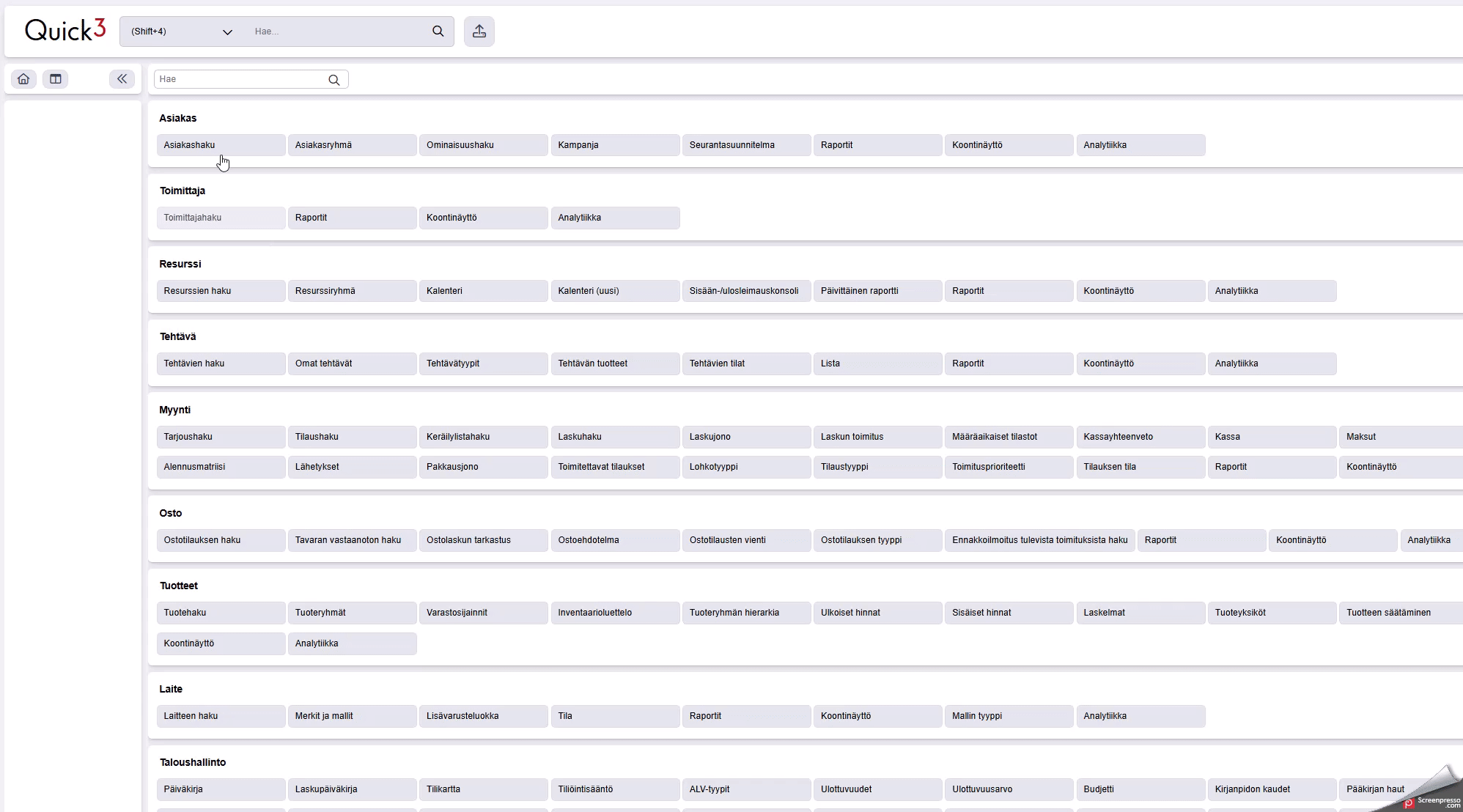Screen dimensions: 1463x812
Task: Select Laskuhaku in Myynti section
Action: pos(614,437)
